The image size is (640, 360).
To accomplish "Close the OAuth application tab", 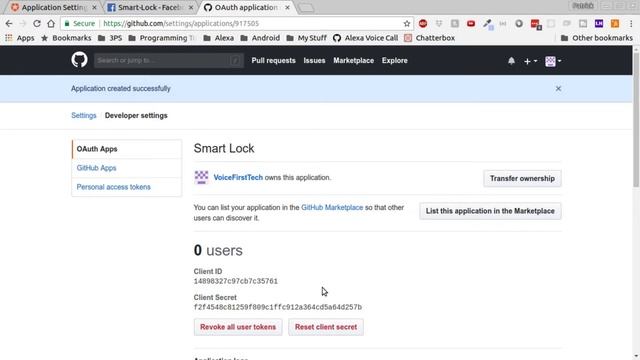I will tap(287, 7).
